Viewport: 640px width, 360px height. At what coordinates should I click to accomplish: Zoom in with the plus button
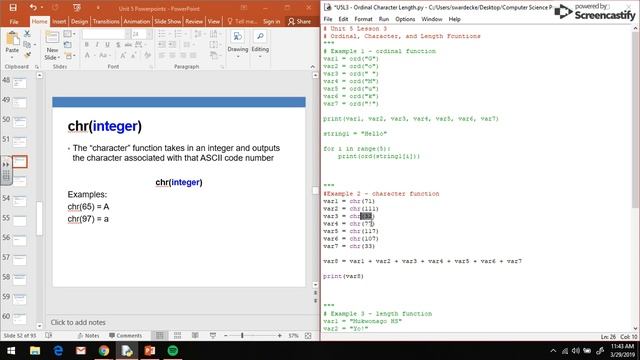tap(280, 336)
